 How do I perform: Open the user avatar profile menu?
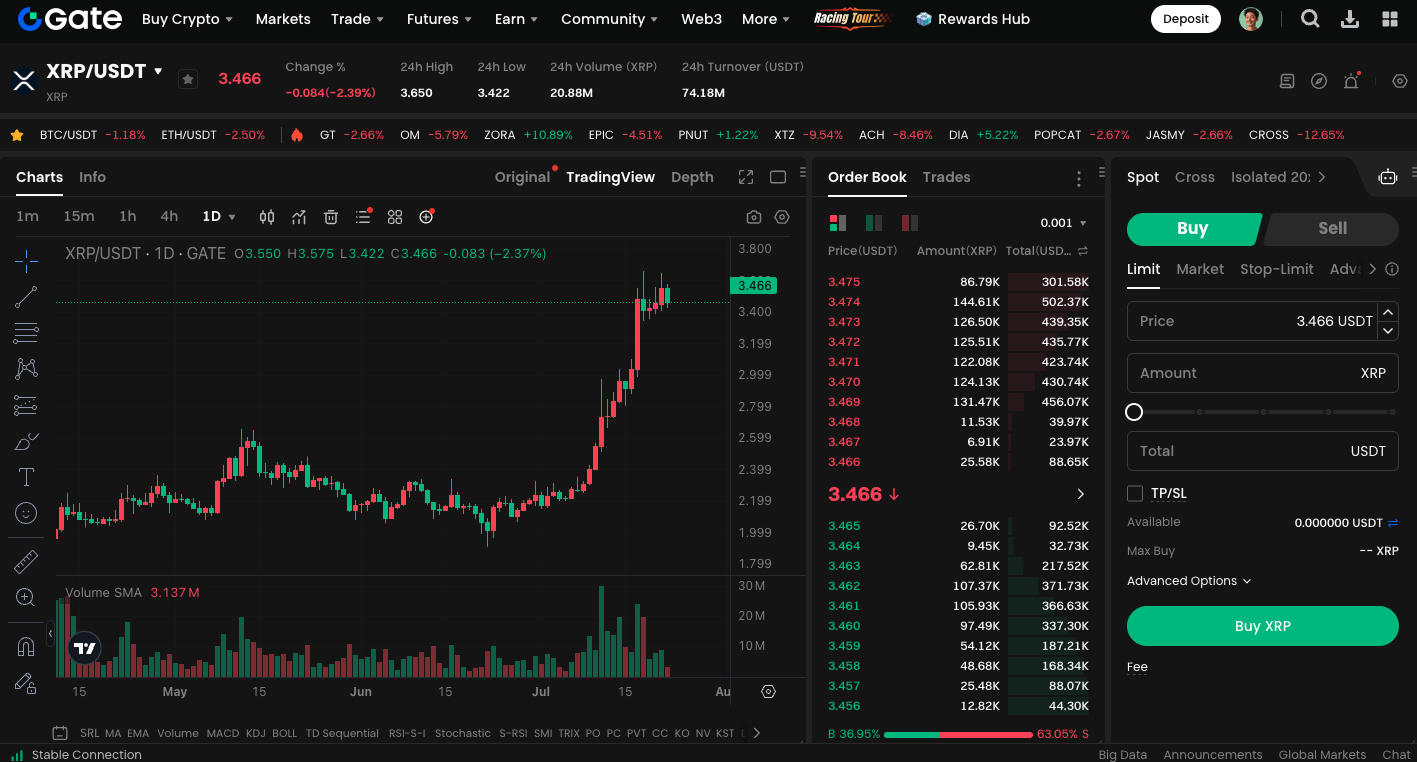[1251, 19]
